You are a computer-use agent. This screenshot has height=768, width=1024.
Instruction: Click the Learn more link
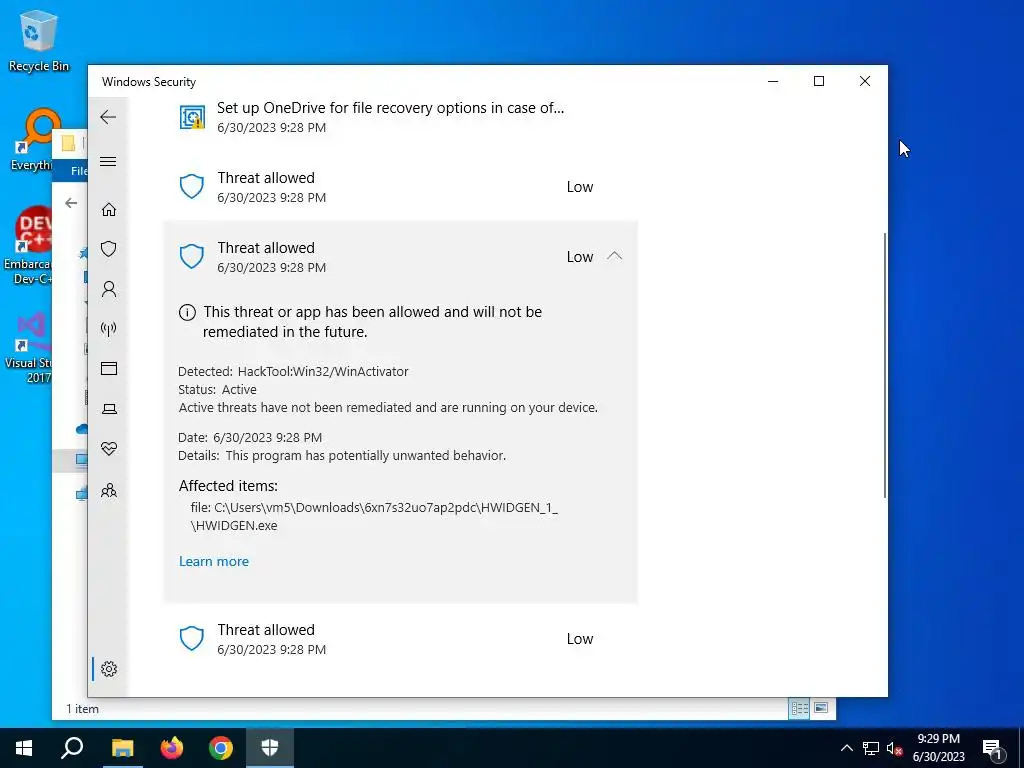click(x=214, y=562)
